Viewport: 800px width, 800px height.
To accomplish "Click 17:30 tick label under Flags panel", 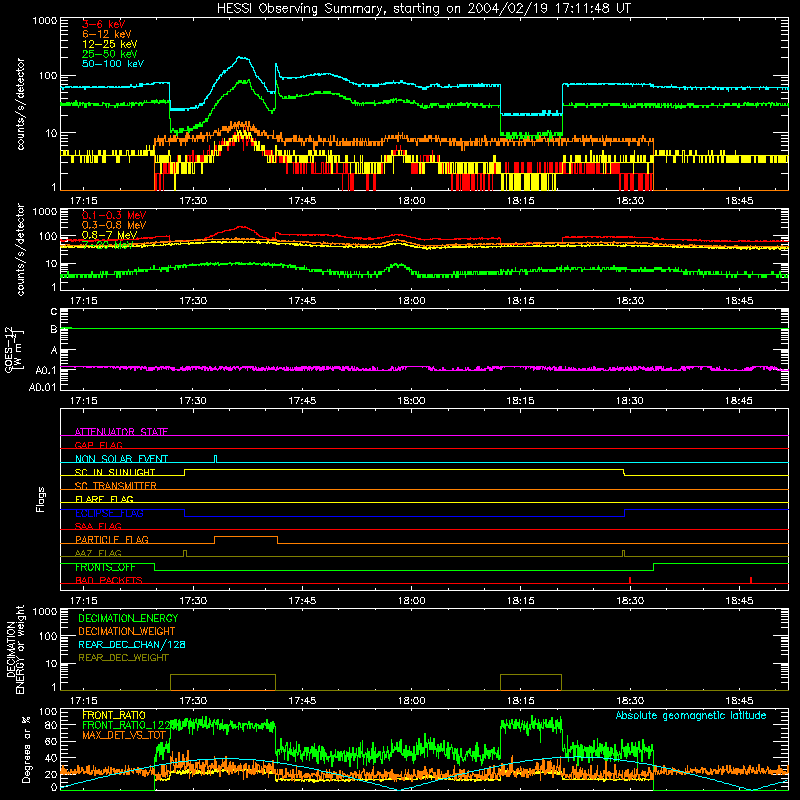I will [x=193, y=601].
